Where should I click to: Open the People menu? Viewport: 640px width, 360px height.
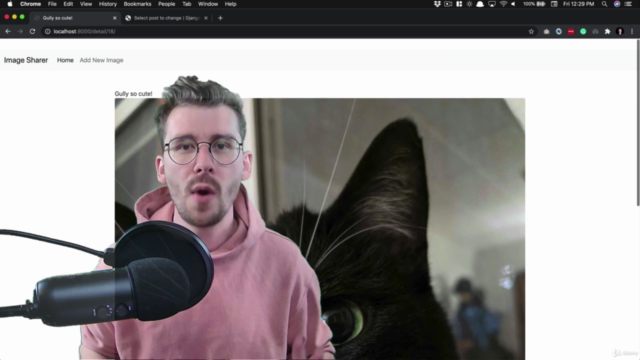(x=167, y=4)
